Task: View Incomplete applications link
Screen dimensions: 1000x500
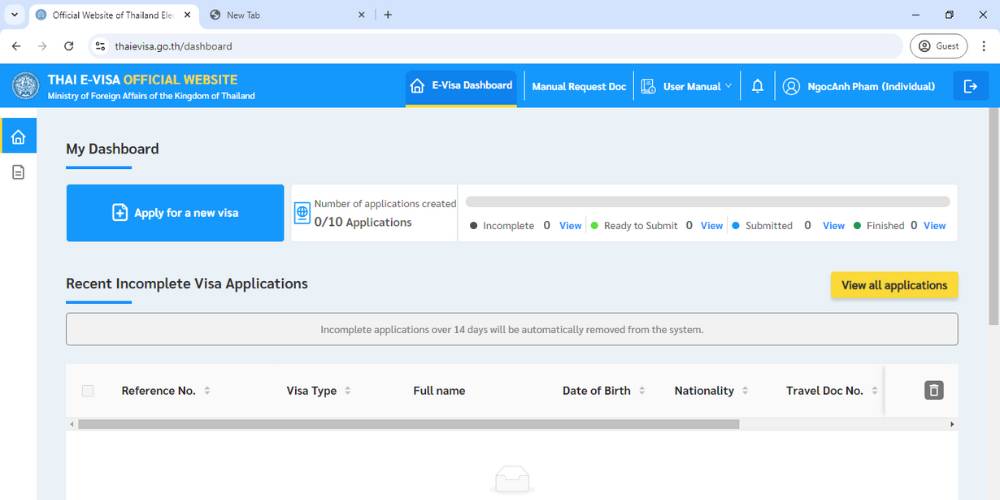Action: (570, 226)
